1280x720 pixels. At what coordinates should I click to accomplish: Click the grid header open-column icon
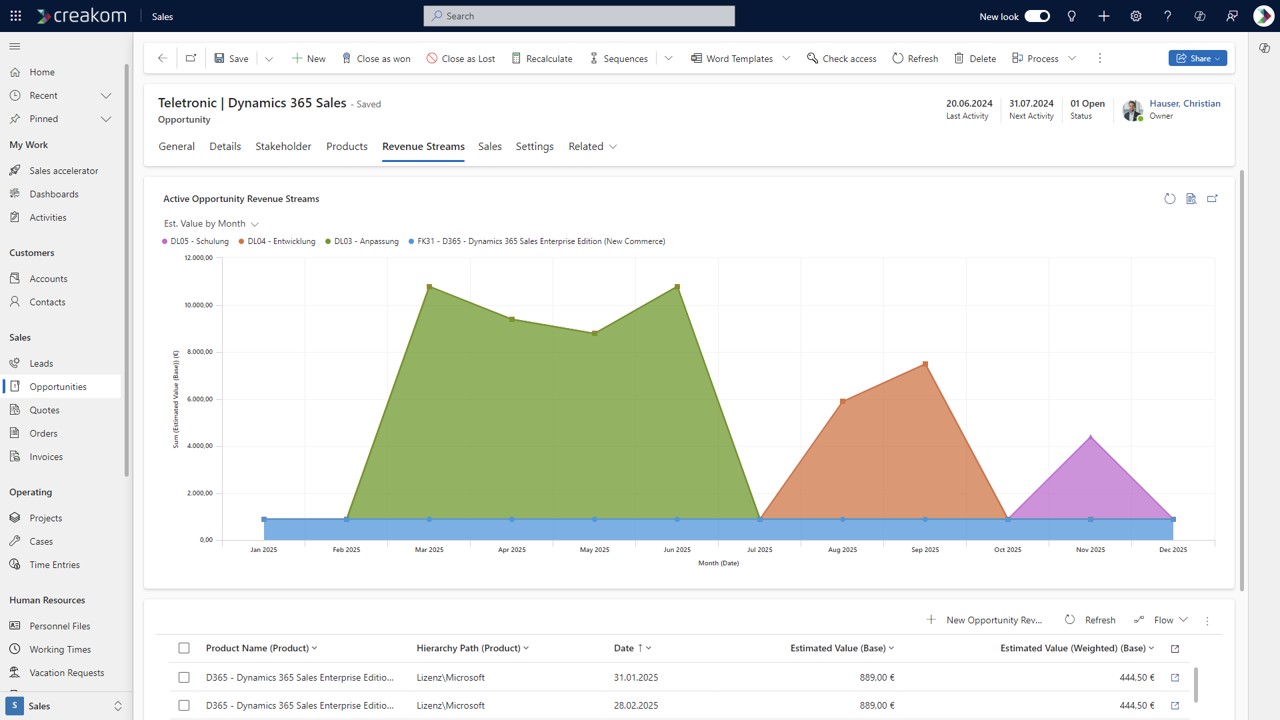coord(1175,648)
